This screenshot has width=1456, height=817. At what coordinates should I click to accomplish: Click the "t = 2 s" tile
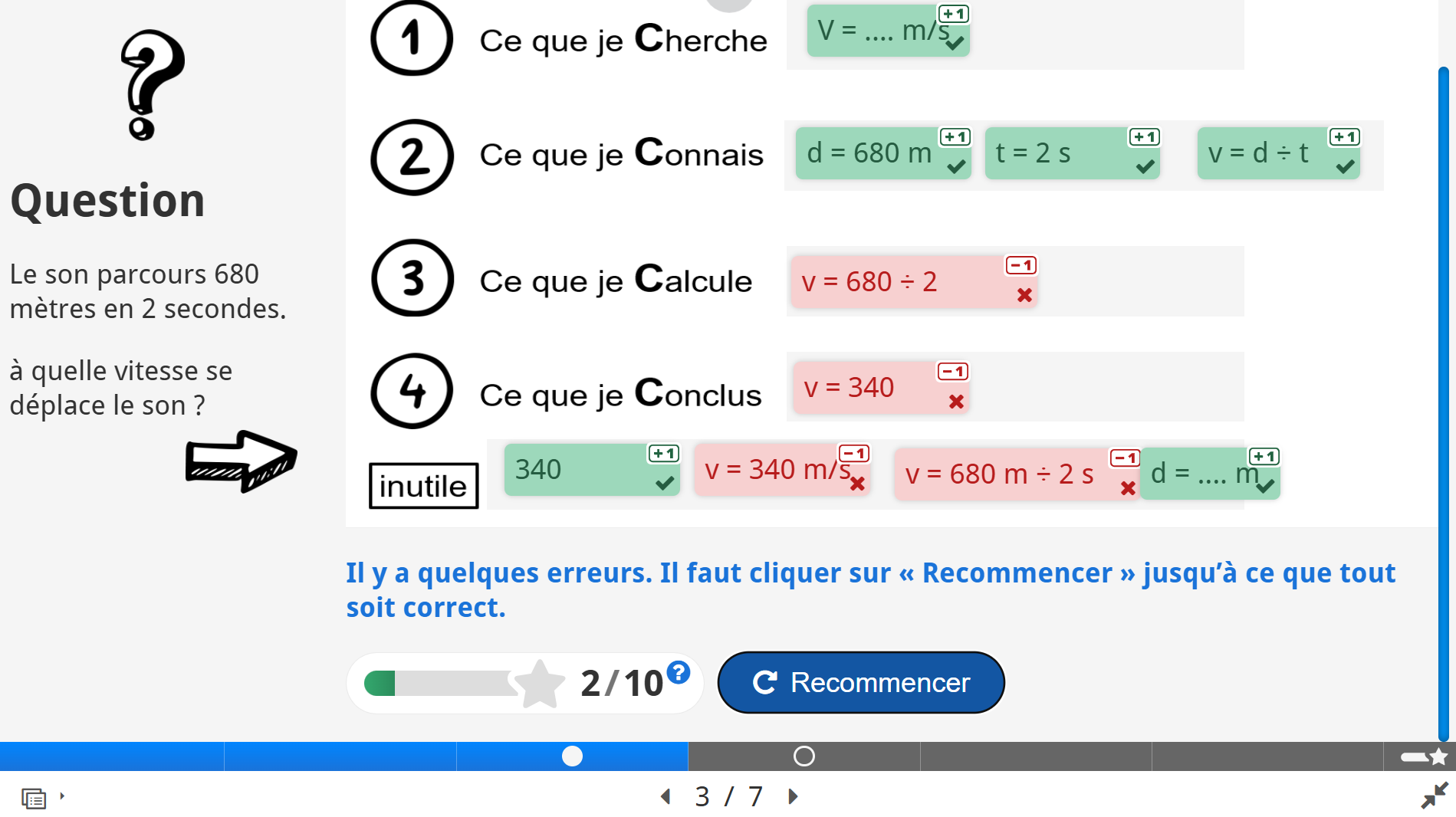1058,153
